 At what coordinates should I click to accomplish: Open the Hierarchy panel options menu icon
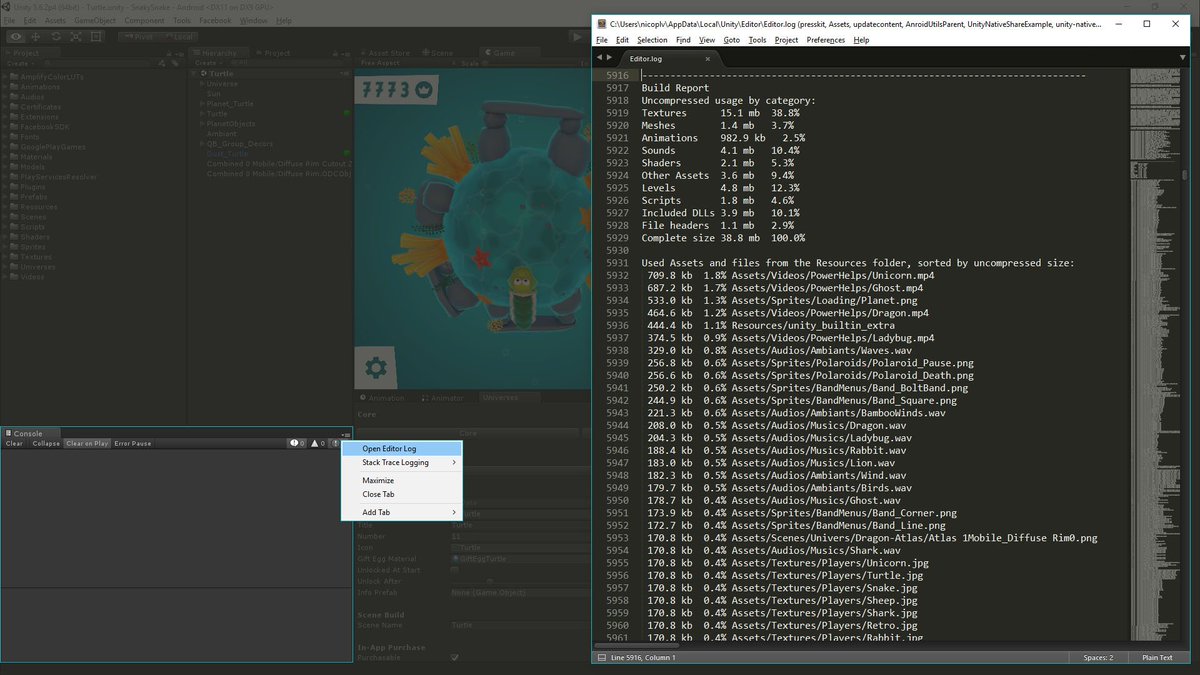click(346, 53)
